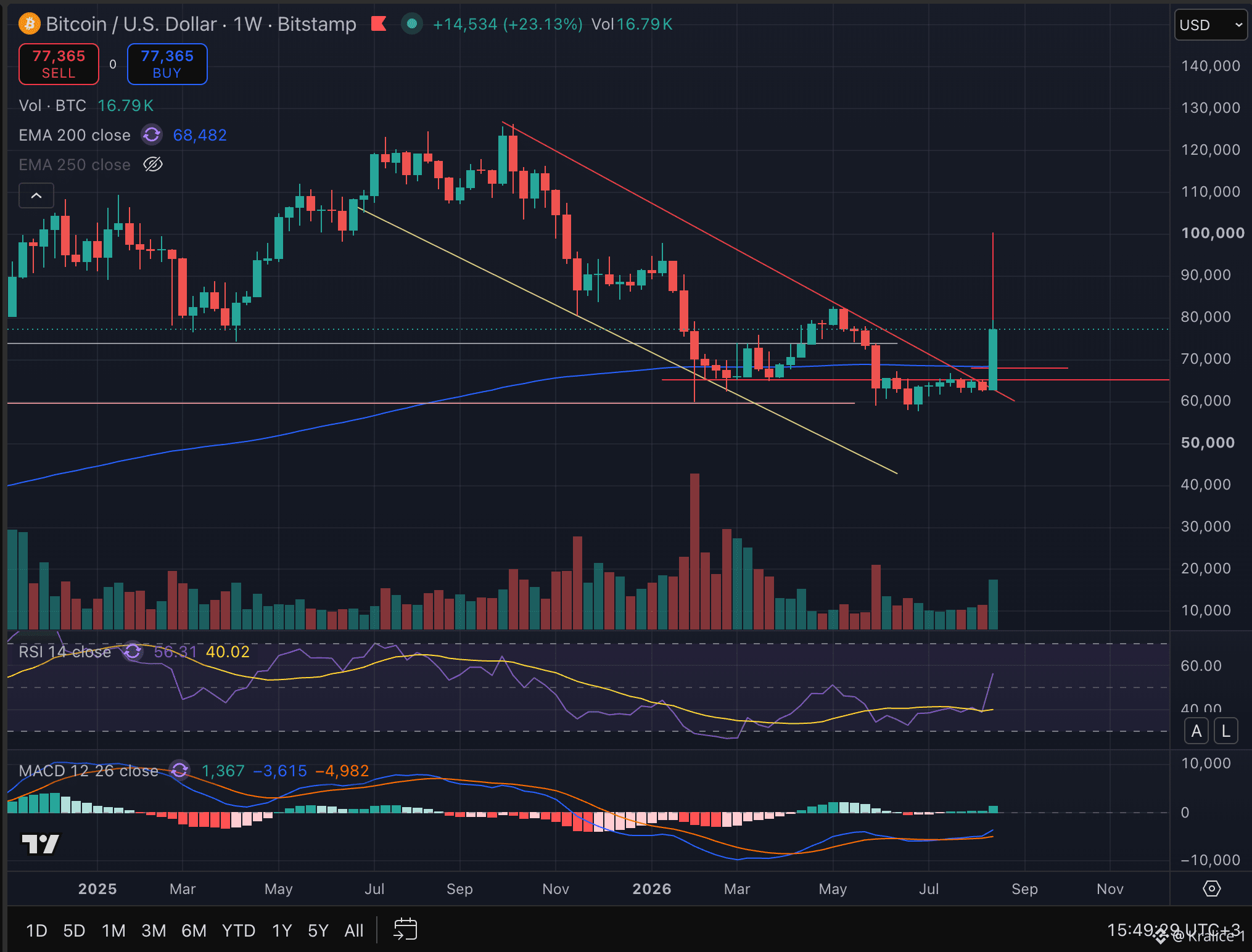
Task: Click the spread value 0 between SELL and BUY
Action: (113, 64)
